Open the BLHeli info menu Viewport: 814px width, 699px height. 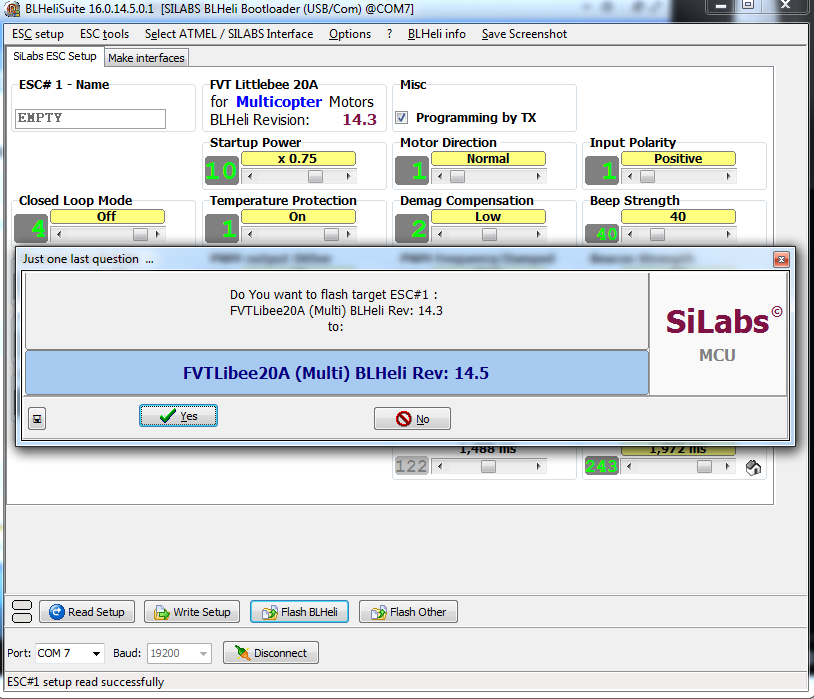(437, 34)
